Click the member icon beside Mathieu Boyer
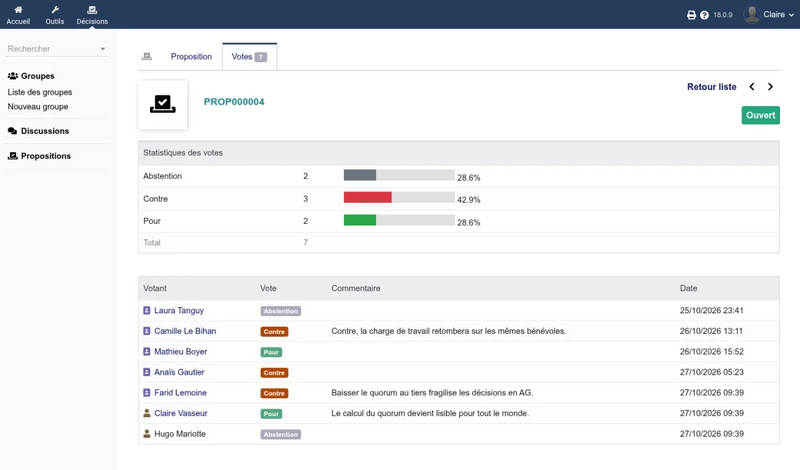The height and width of the screenshot is (470, 800). pos(147,352)
